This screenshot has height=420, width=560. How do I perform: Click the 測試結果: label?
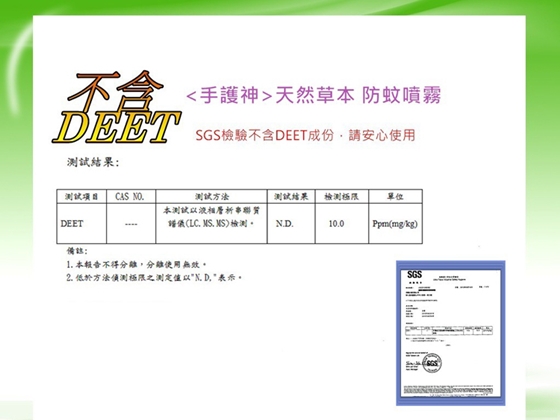tap(93, 162)
